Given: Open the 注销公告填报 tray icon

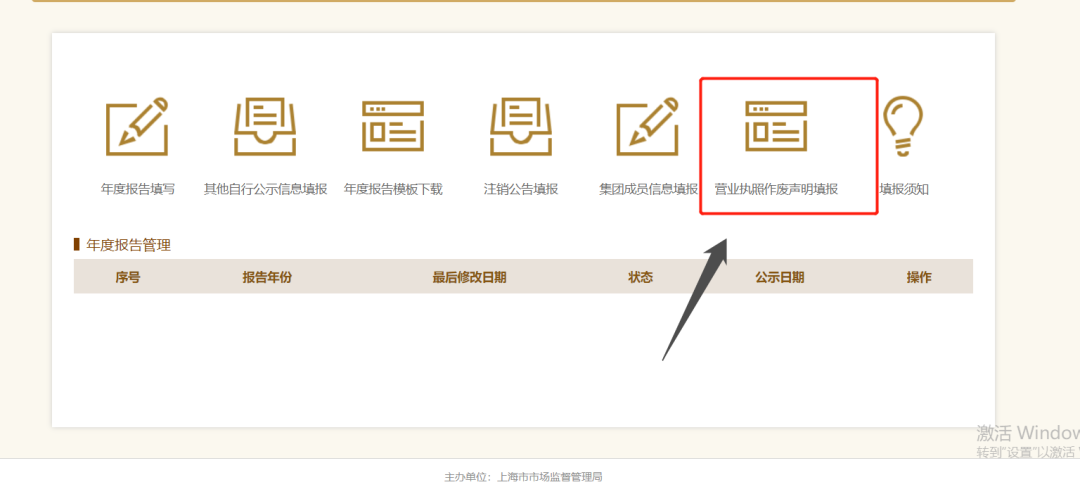Looking at the screenshot, I should click(x=521, y=126).
